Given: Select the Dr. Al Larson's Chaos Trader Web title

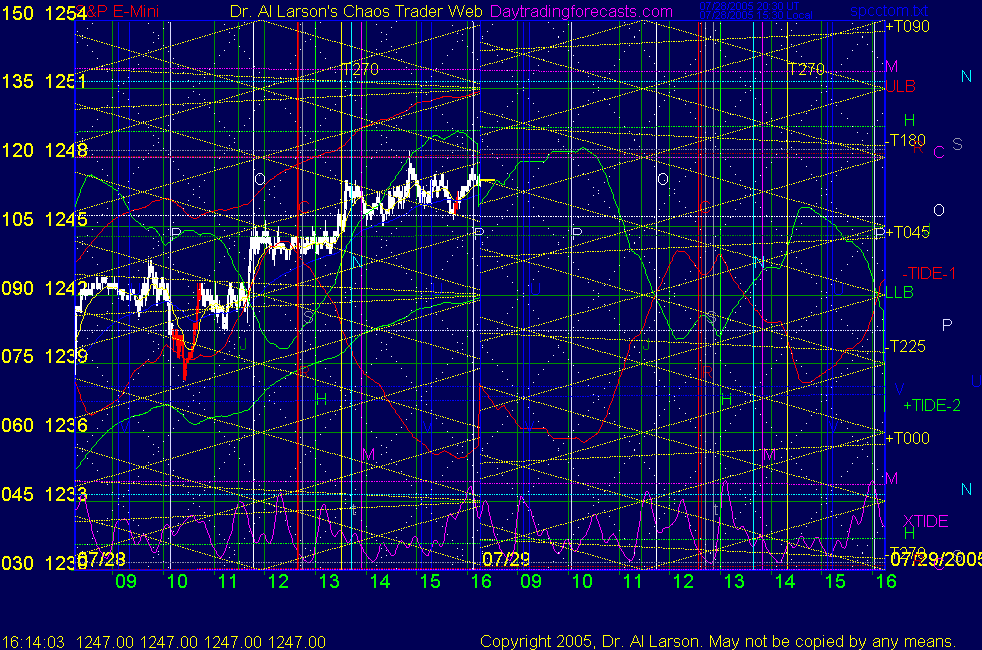Looking at the screenshot, I should click(356, 11).
